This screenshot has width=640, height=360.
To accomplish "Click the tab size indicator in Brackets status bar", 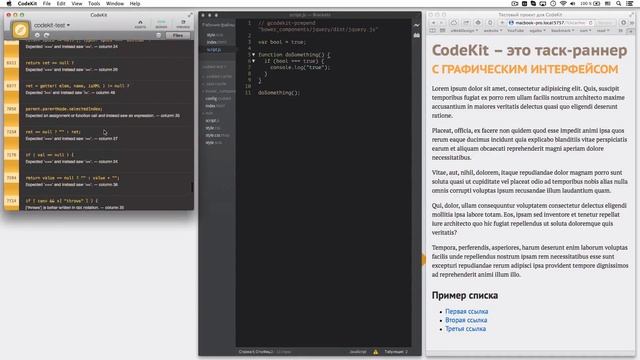I will [x=396, y=351].
